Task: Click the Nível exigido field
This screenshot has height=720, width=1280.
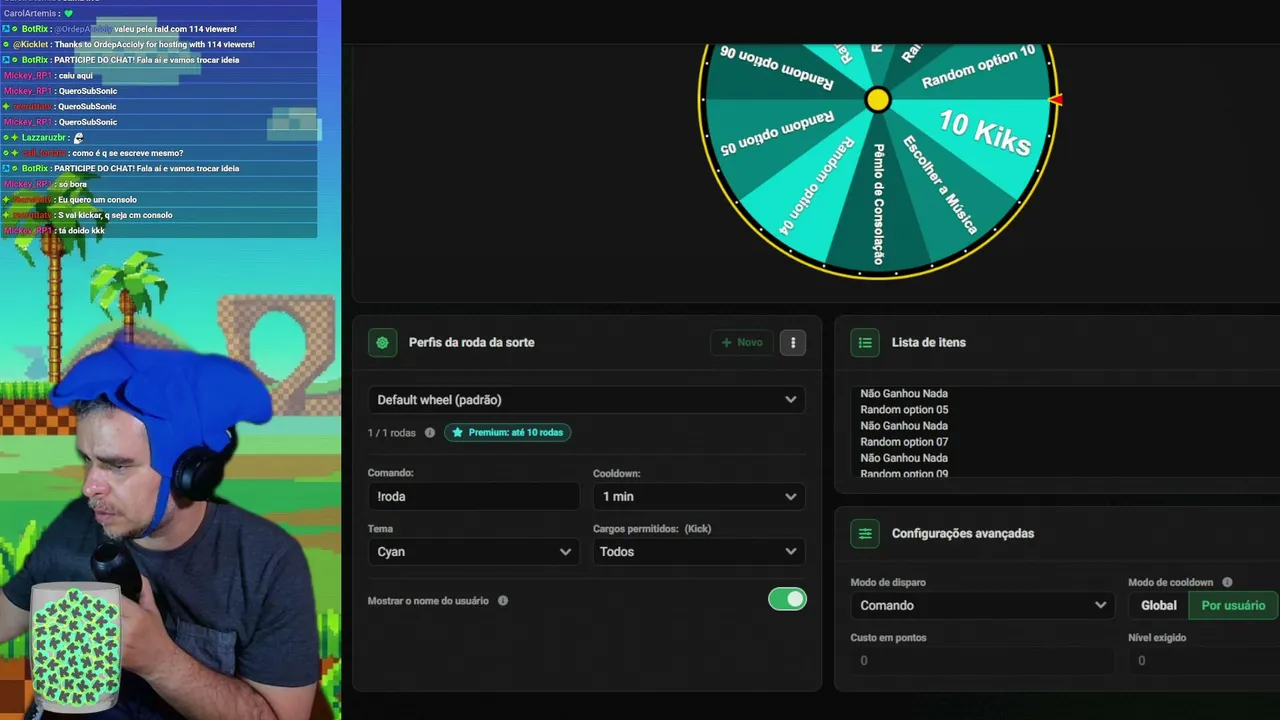Action: [x=1204, y=660]
